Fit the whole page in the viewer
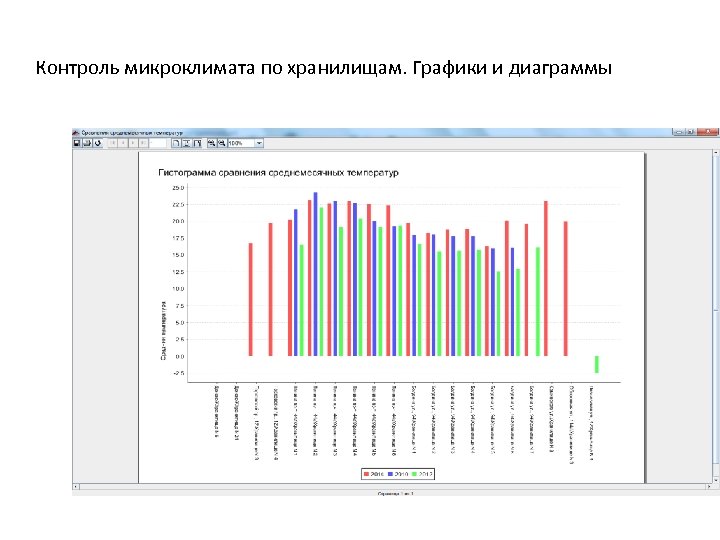720x540 pixels. click(x=186, y=143)
